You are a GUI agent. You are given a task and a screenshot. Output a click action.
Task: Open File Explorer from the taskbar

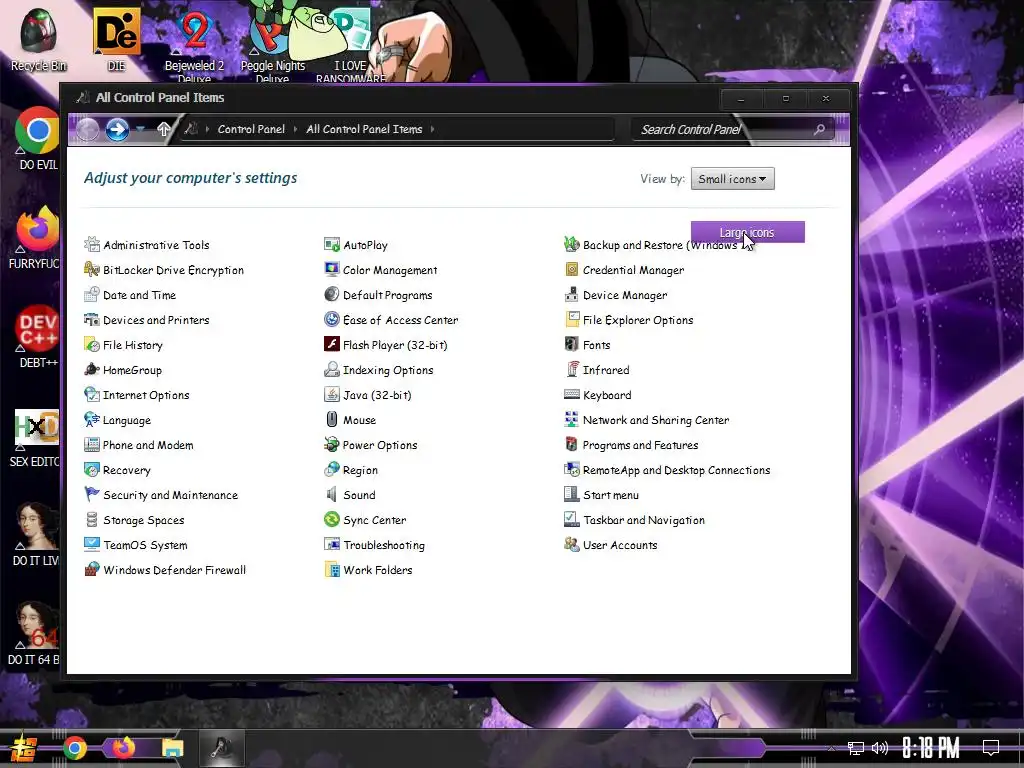(x=173, y=748)
